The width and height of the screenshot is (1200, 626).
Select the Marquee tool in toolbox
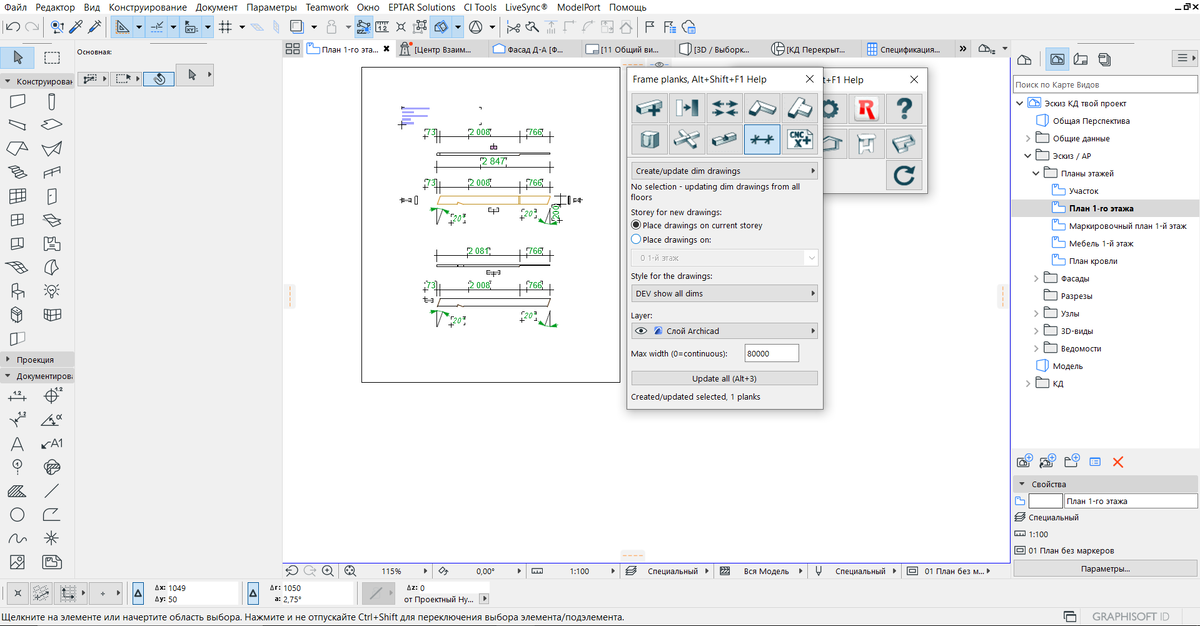52,57
